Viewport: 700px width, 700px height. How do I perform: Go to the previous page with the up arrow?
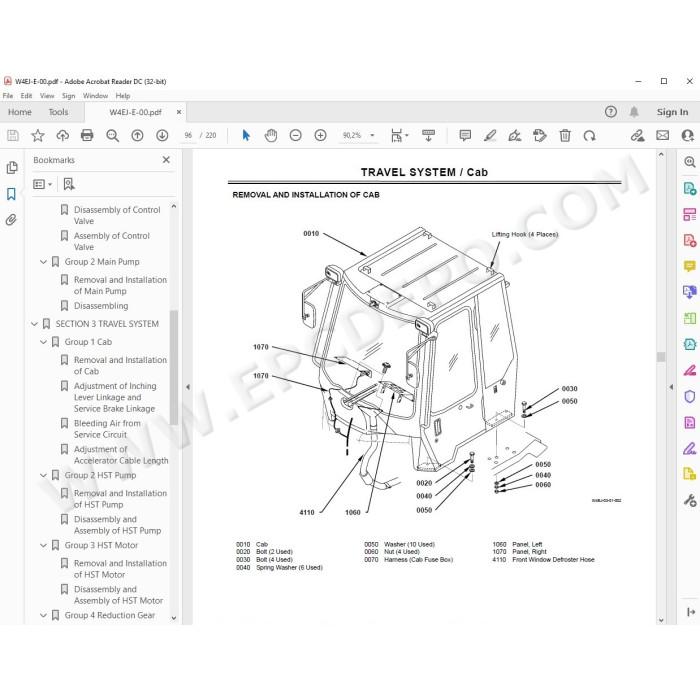point(138,135)
